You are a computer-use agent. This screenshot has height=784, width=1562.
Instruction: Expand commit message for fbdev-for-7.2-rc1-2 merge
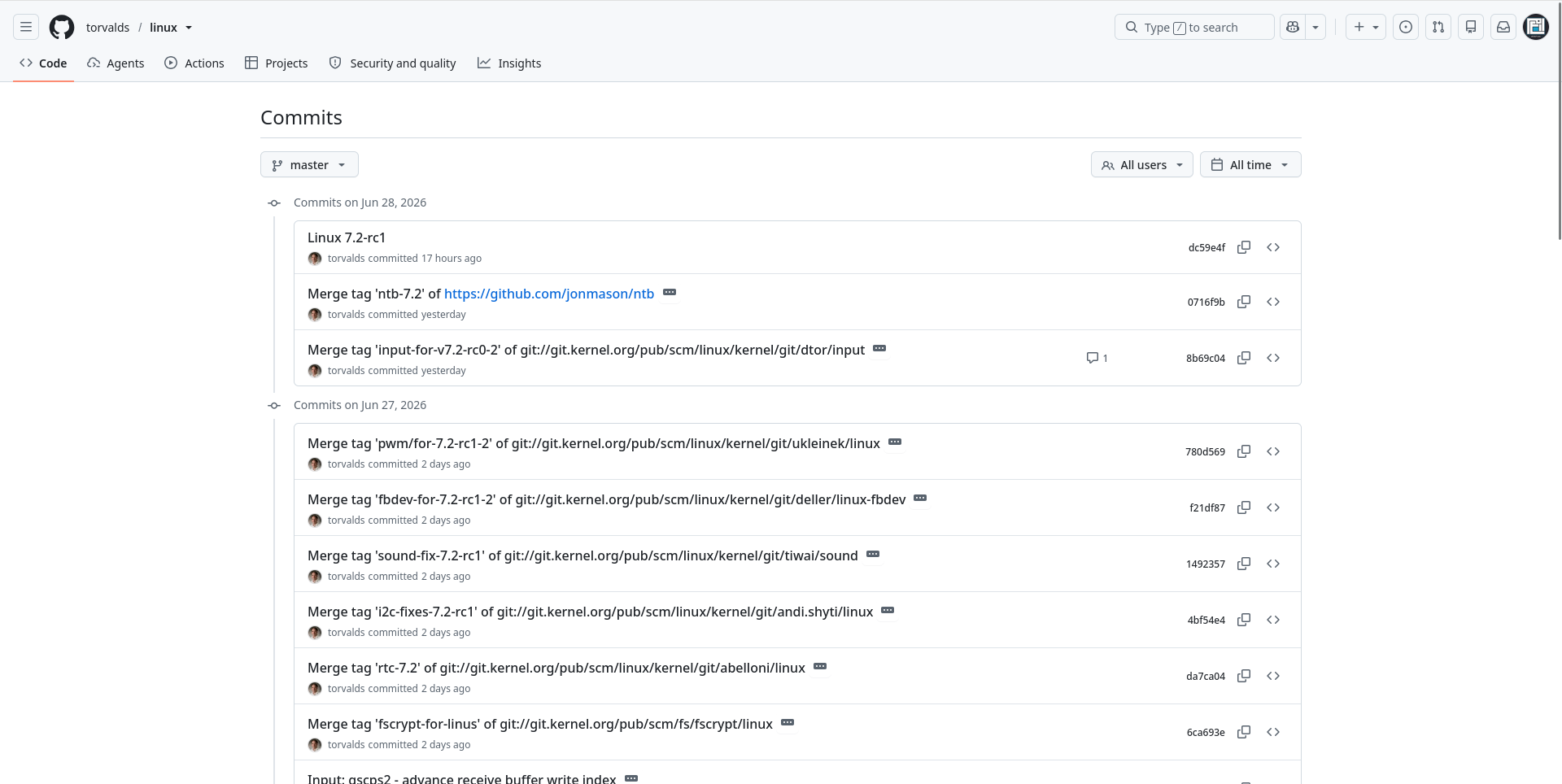tap(920, 499)
